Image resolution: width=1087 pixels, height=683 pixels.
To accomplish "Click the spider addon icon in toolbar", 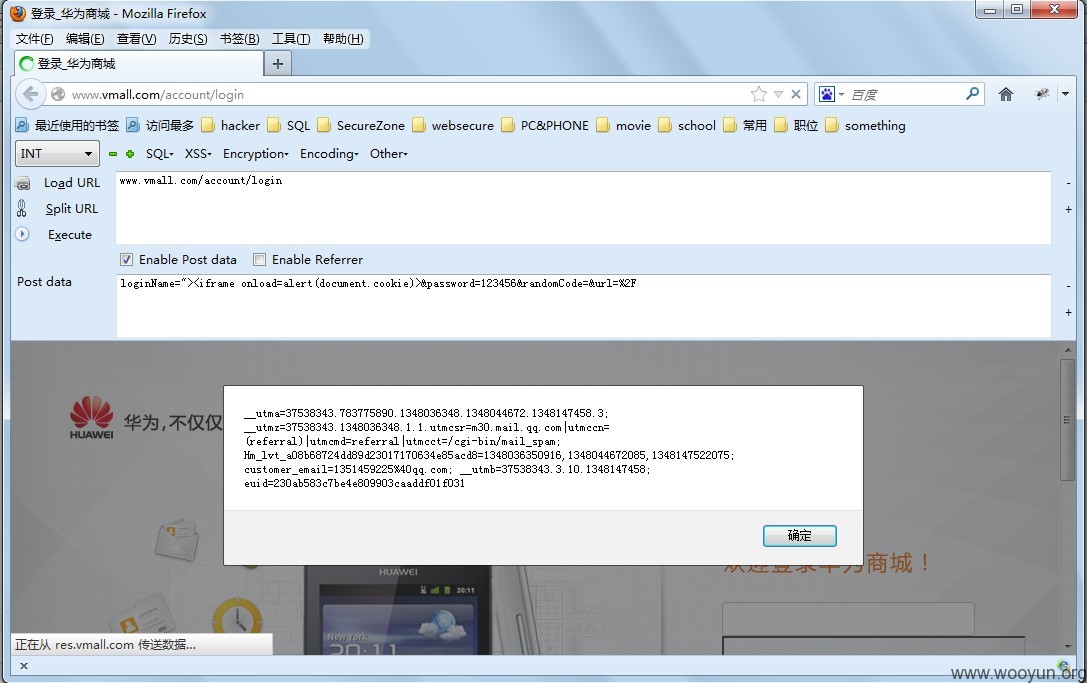I will pyautogui.click(x=1042, y=94).
